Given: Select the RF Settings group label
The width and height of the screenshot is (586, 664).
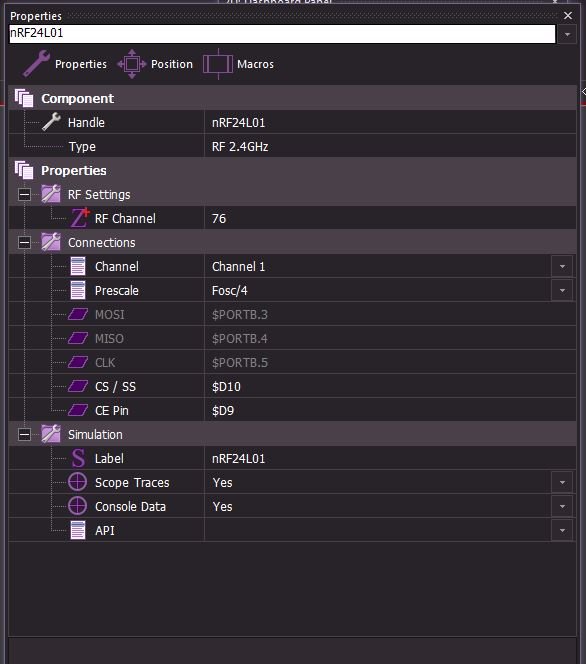Looking at the screenshot, I should pos(99,195).
